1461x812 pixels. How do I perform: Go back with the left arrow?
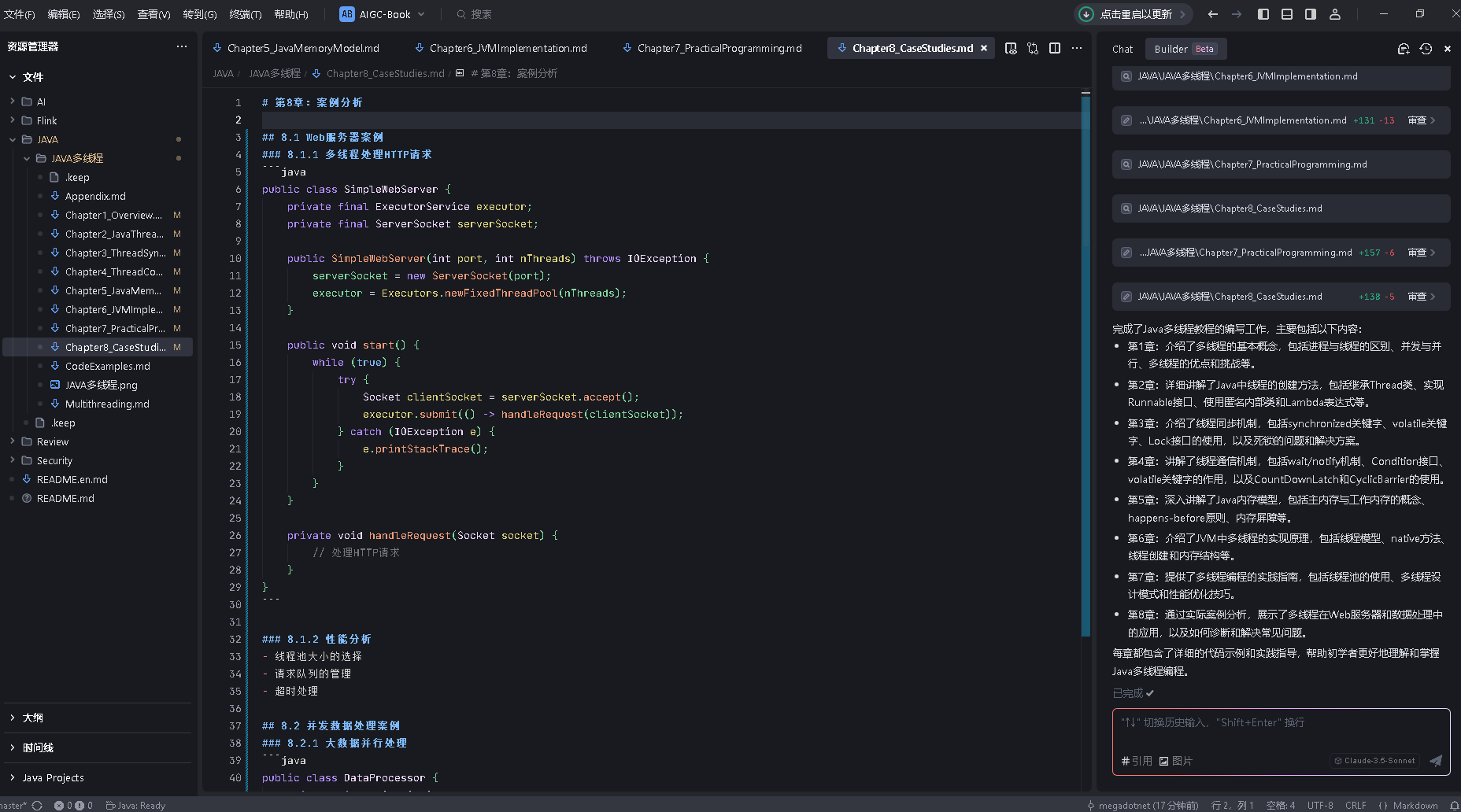[1213, 14]
